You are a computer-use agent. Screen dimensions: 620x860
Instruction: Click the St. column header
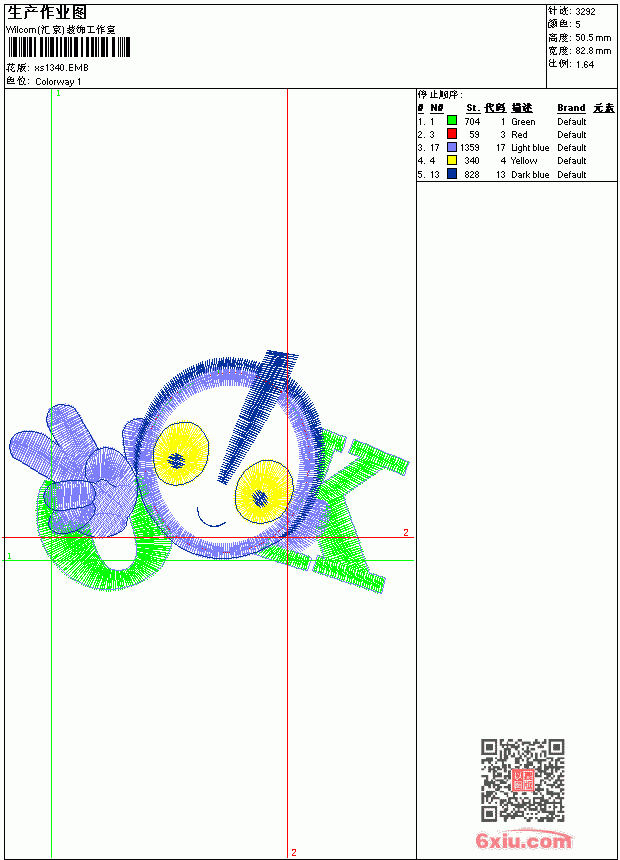pos(473,108)
